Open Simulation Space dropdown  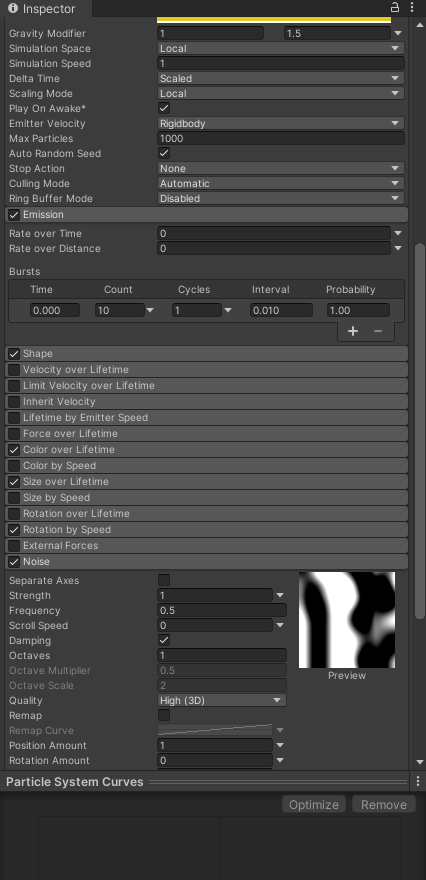280,48
